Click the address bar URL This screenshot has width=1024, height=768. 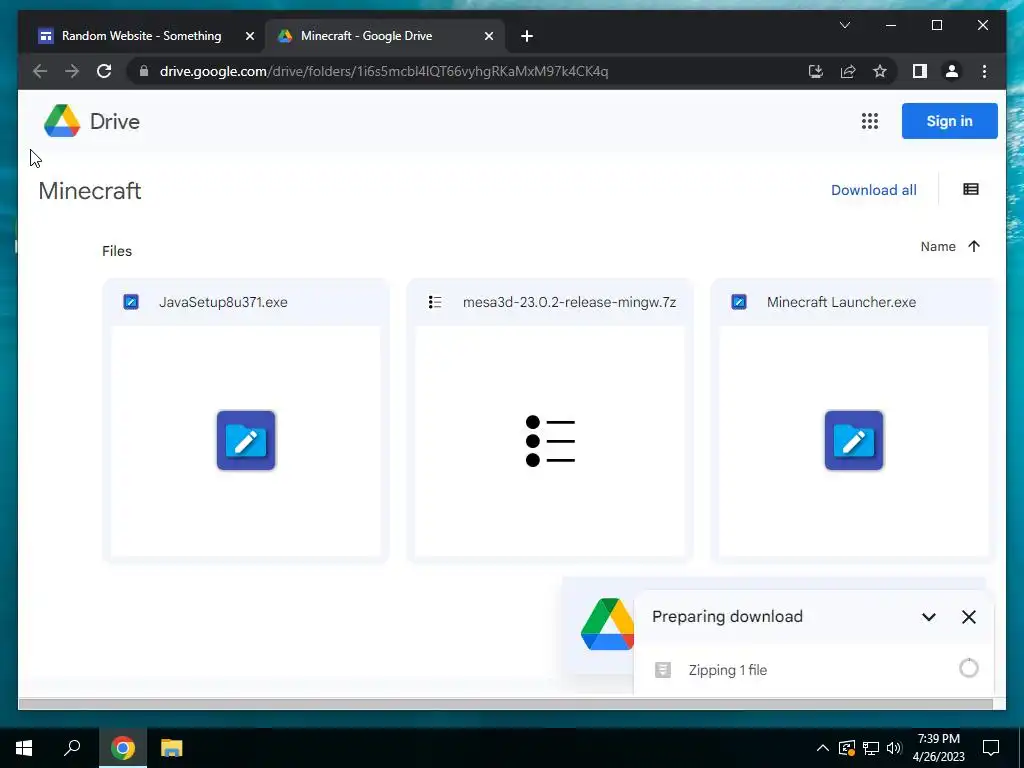click(384, 71)
